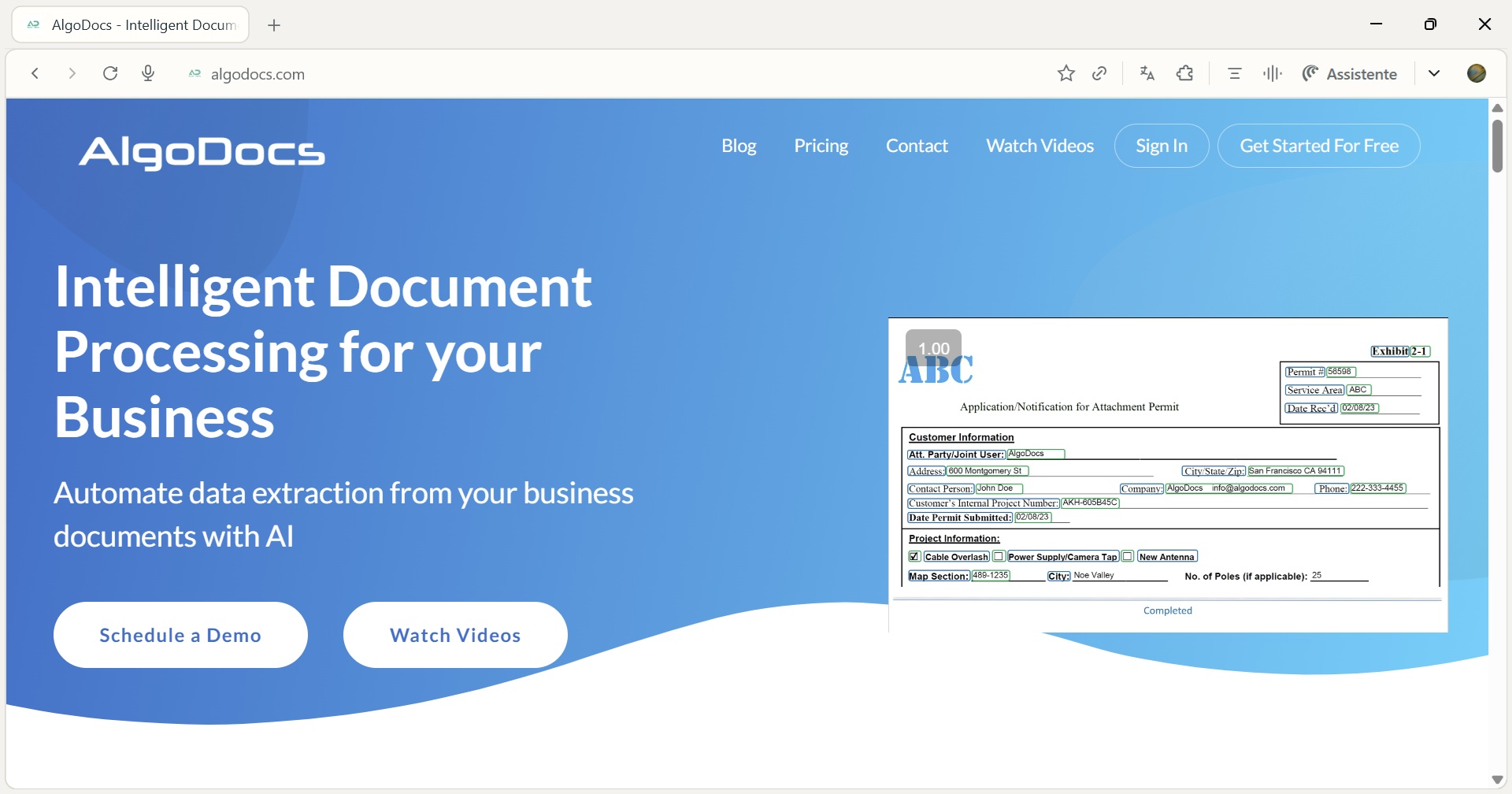Click the reader mode lines icon
The height and width of the screenshot is (794, 1512).
click(x=1235, y=73)
